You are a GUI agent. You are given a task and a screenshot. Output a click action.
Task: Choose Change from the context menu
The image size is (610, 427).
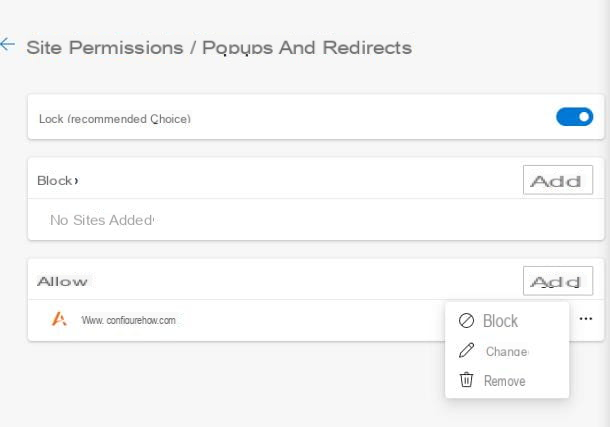[x=507, y=351]
